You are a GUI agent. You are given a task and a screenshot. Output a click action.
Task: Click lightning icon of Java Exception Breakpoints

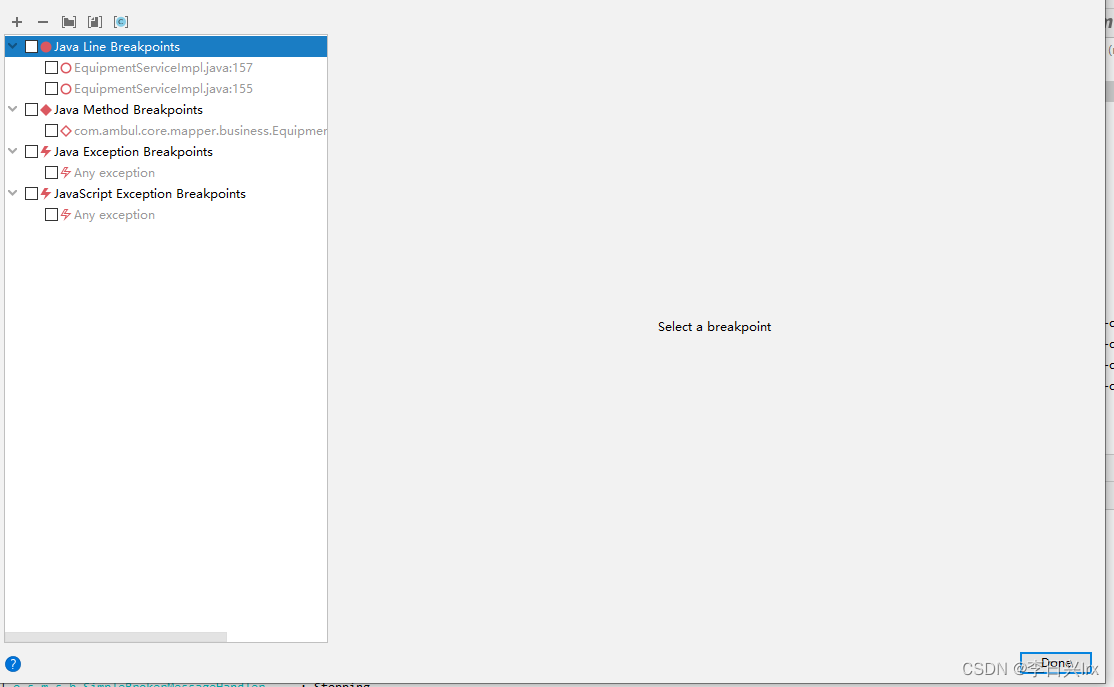pyautogui.click(x=46, y=152)
